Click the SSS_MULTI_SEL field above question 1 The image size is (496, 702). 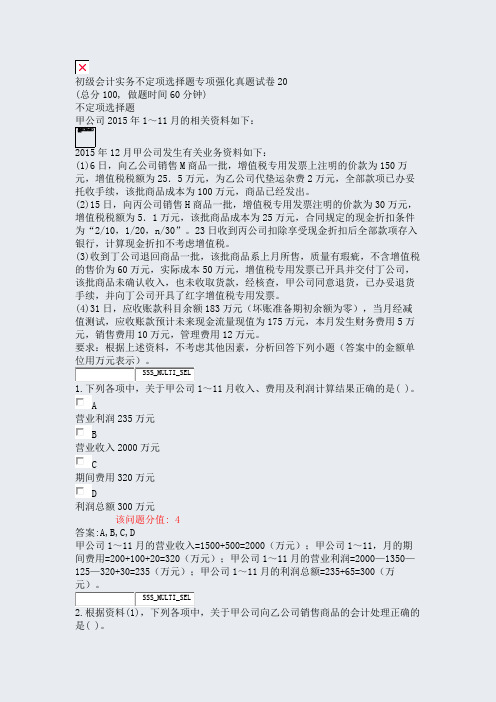(x=165, y=374)
